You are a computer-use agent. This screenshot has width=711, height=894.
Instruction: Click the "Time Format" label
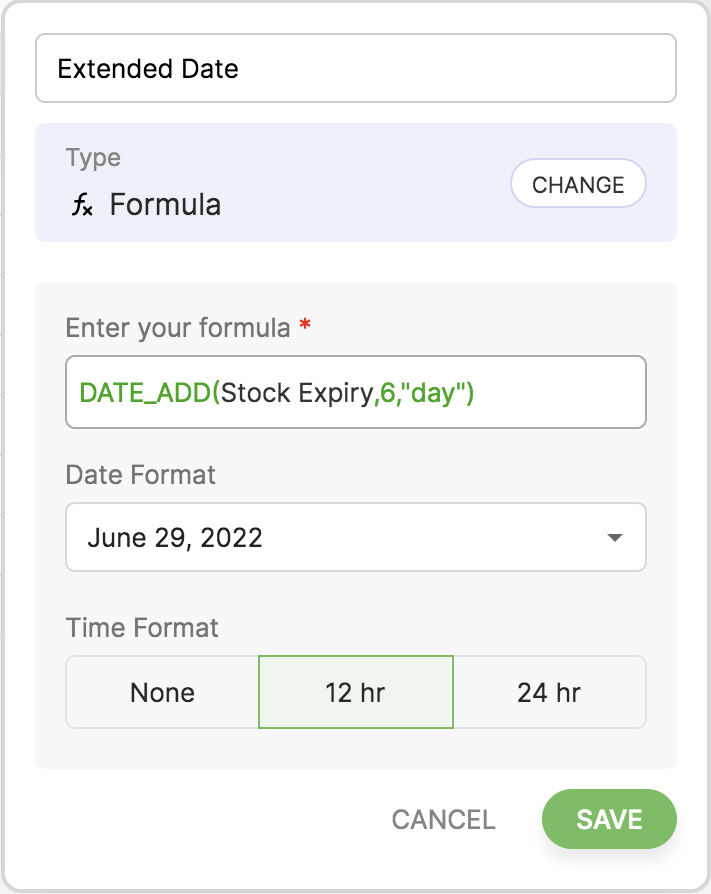click(x=142, y=628)
